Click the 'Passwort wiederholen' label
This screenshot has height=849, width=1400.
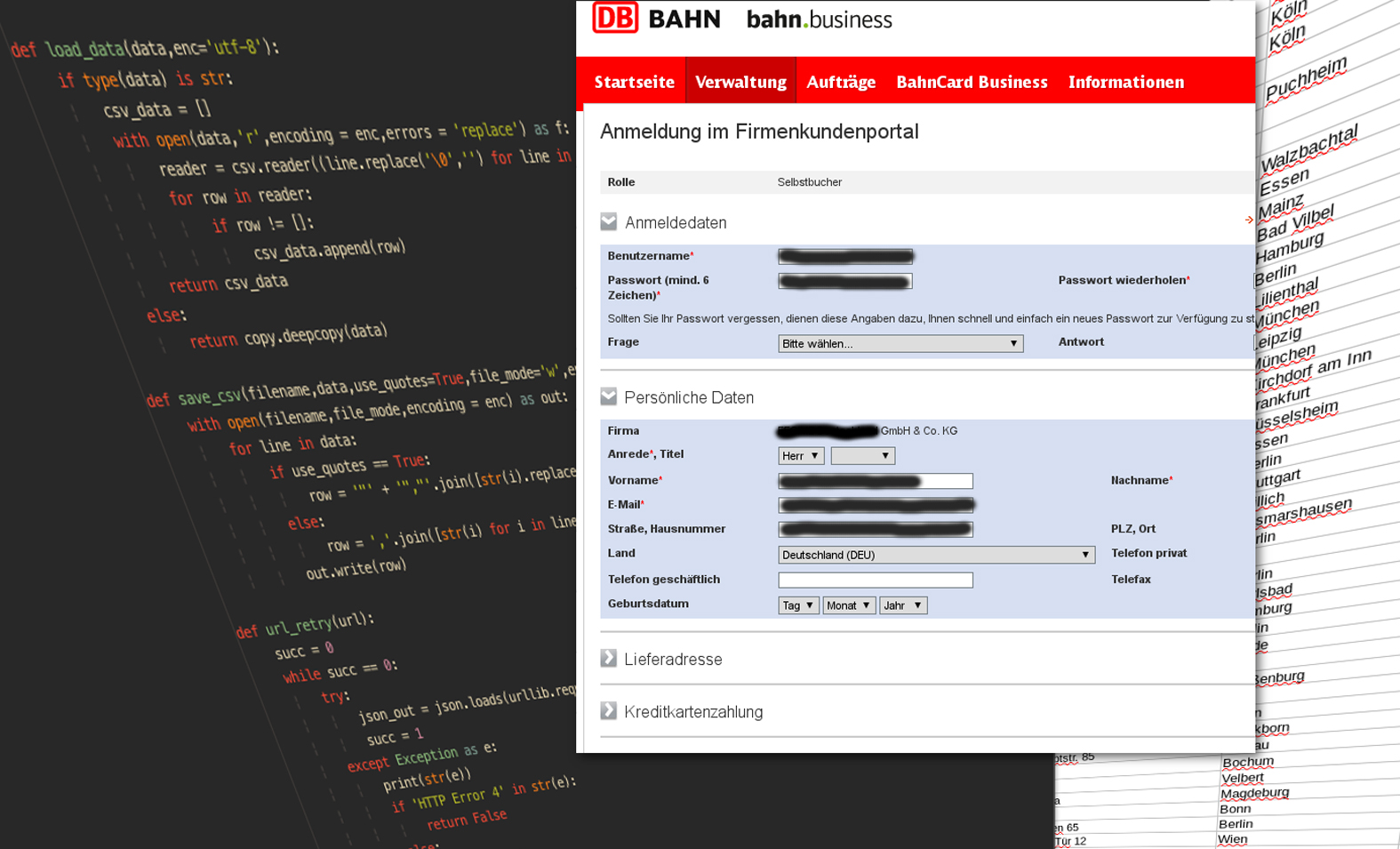pyautogui.click(x=1124, y=280)
